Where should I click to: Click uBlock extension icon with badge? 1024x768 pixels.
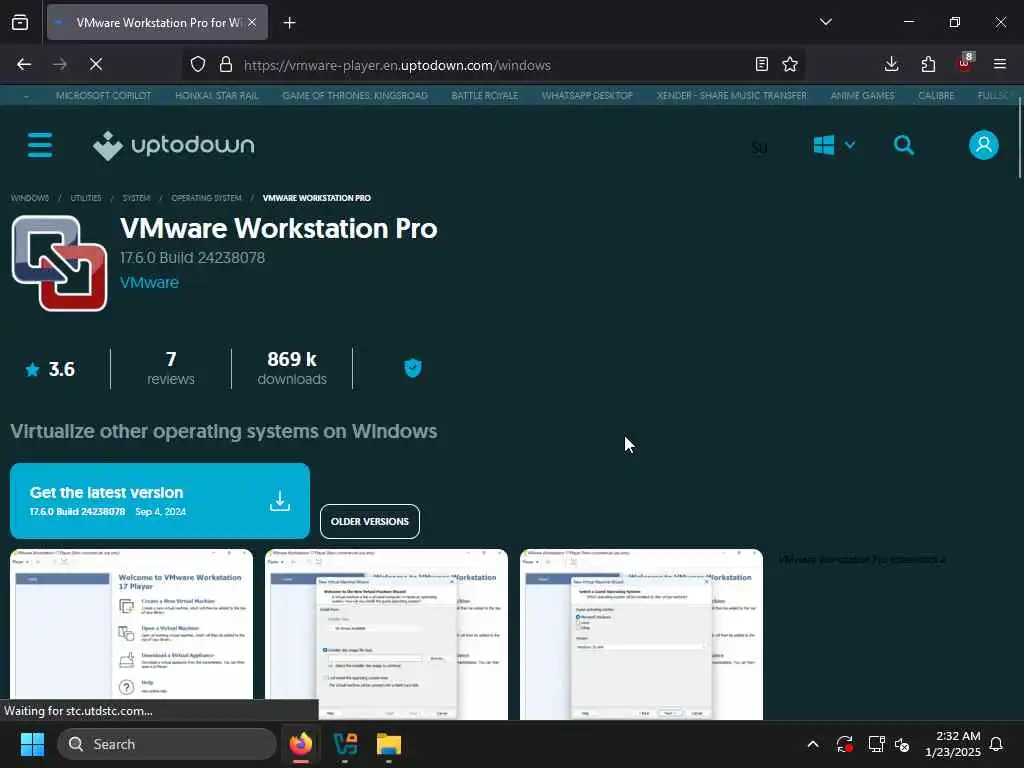pyautogui.click(x=965, y=63)
